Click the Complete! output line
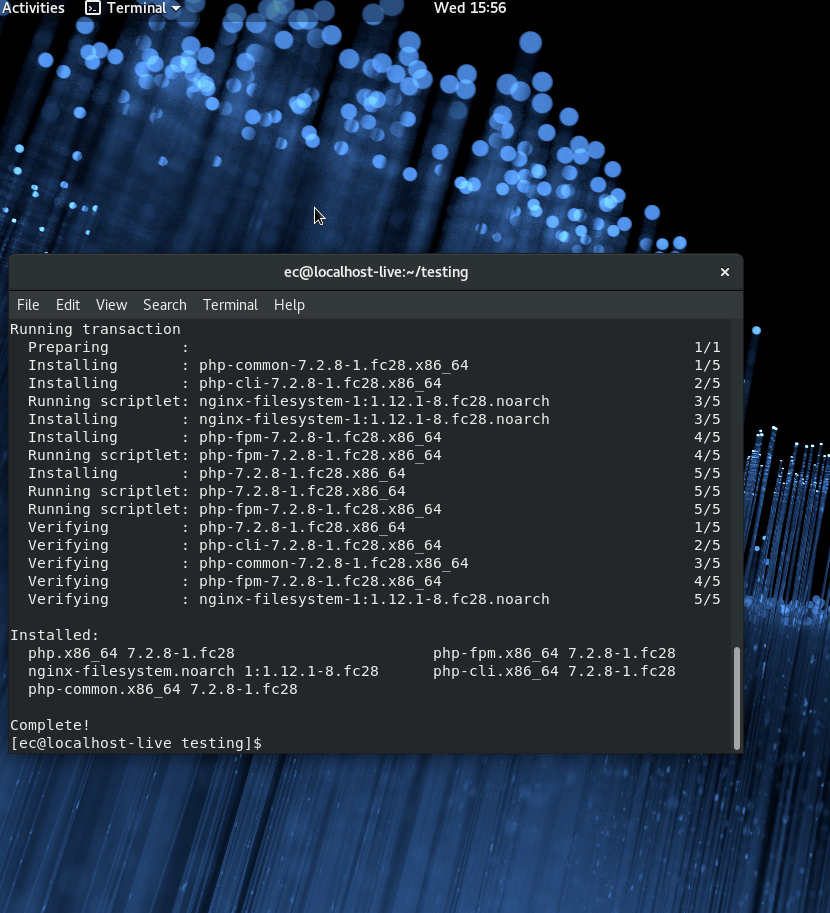 [x=50, y=725]
